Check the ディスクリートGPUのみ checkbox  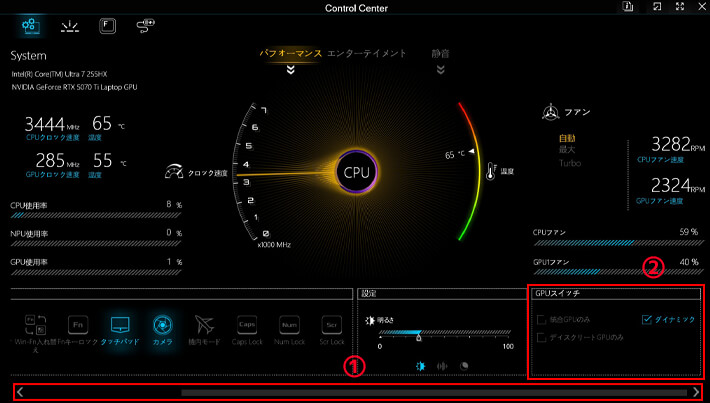click(x=543, y=338)
